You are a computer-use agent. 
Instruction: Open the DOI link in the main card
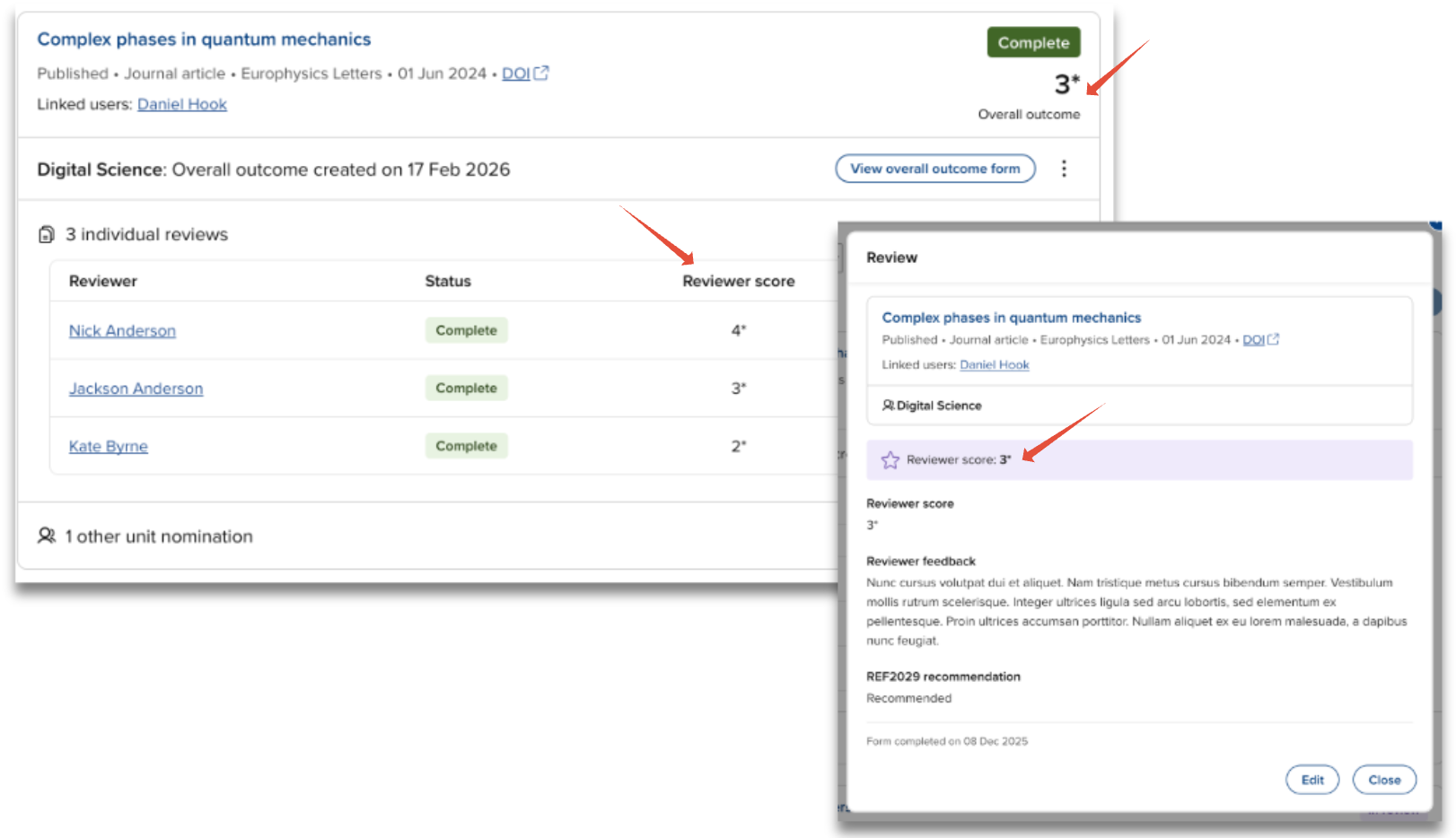tap(515, 74)
